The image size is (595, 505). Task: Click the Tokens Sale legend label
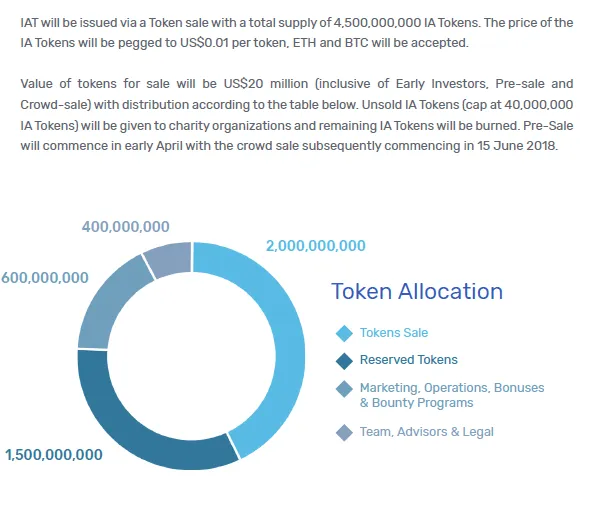(x=394, y=333)
